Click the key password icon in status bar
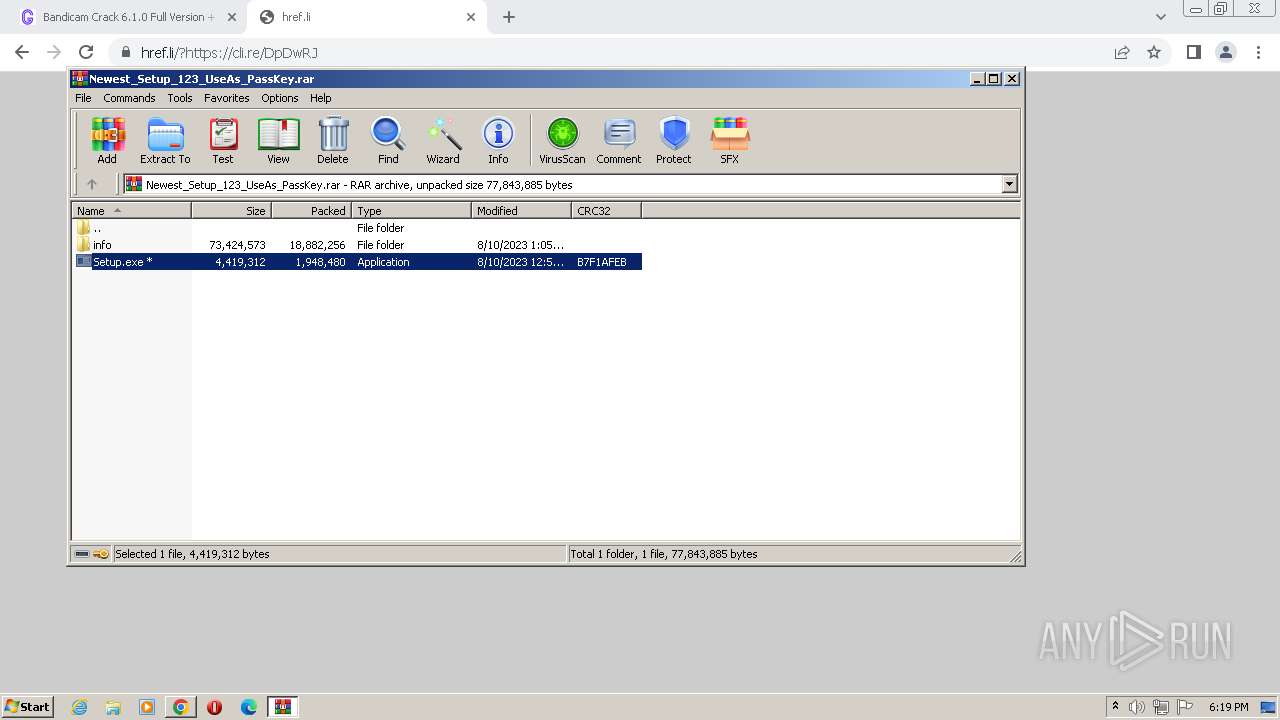The image size is (1280, 720). coord(101,554)
